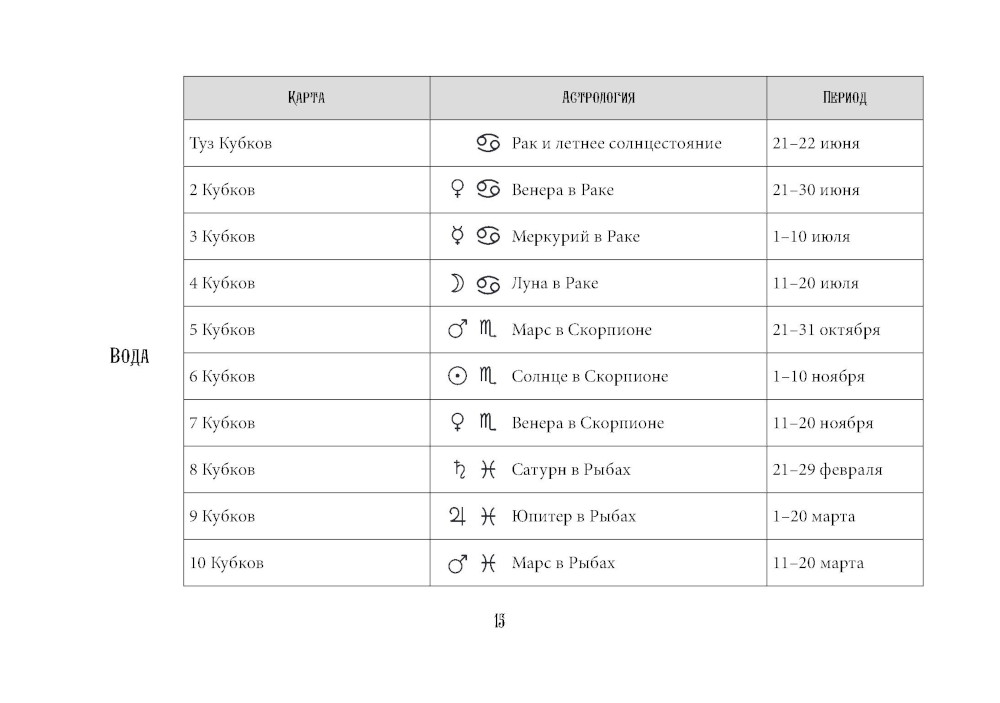The width and height of the screenshot is (1000, 703).
Task: Click the page number 13 below the table
Action: 499,621
